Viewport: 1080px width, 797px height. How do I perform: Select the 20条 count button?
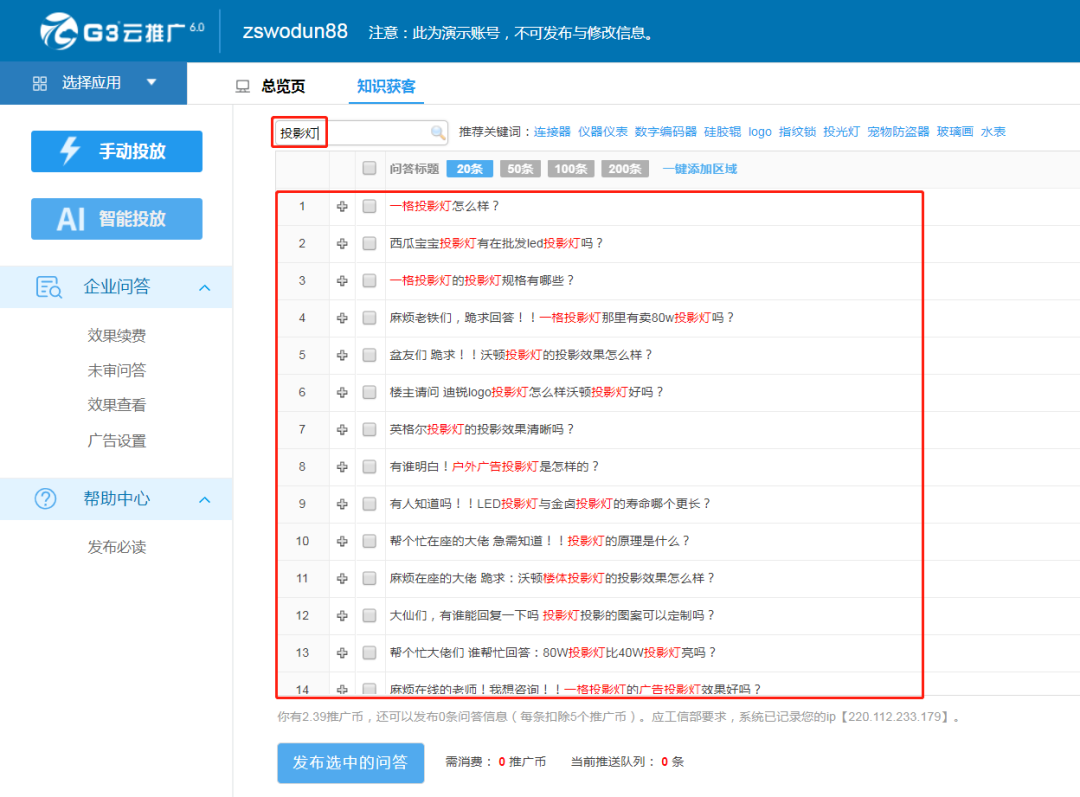pos(470,169)
